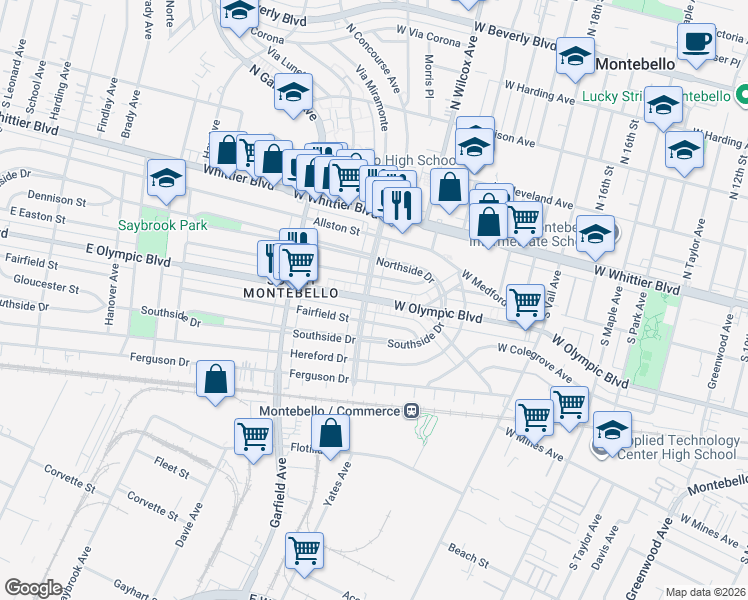Open the school marker at Applied Technology Center
The image size is (748, 600).
[613, 432]
